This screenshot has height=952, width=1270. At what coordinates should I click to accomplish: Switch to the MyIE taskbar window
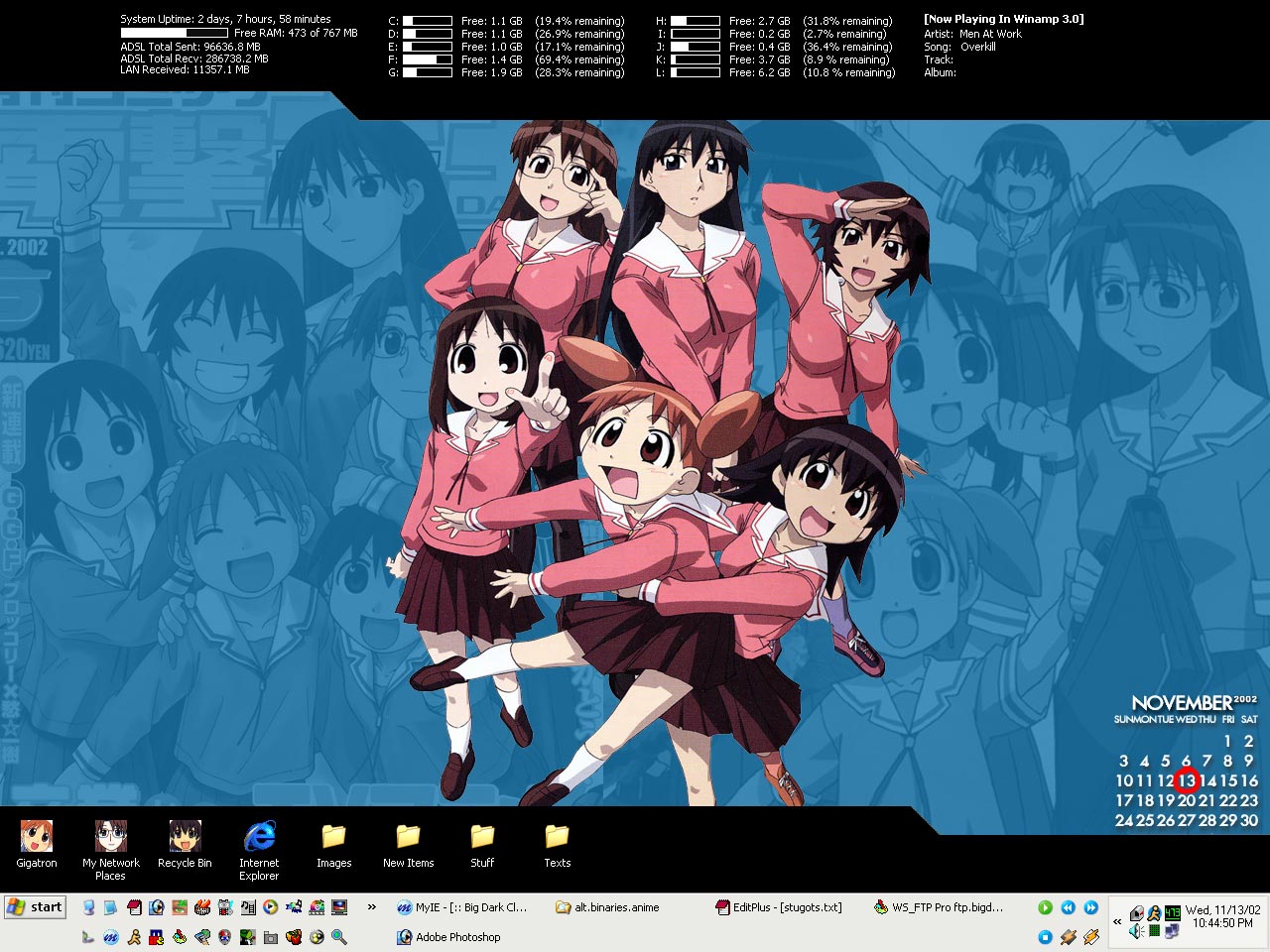(462, 907)
